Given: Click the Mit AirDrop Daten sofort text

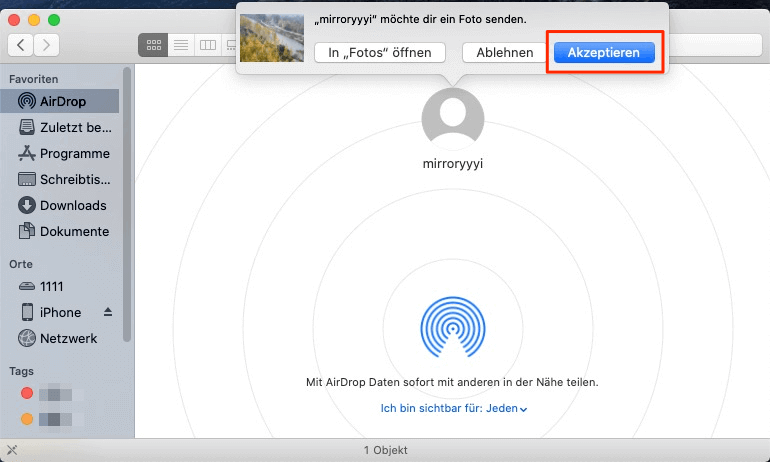Looking at the screenshot, I should [452, 382].
